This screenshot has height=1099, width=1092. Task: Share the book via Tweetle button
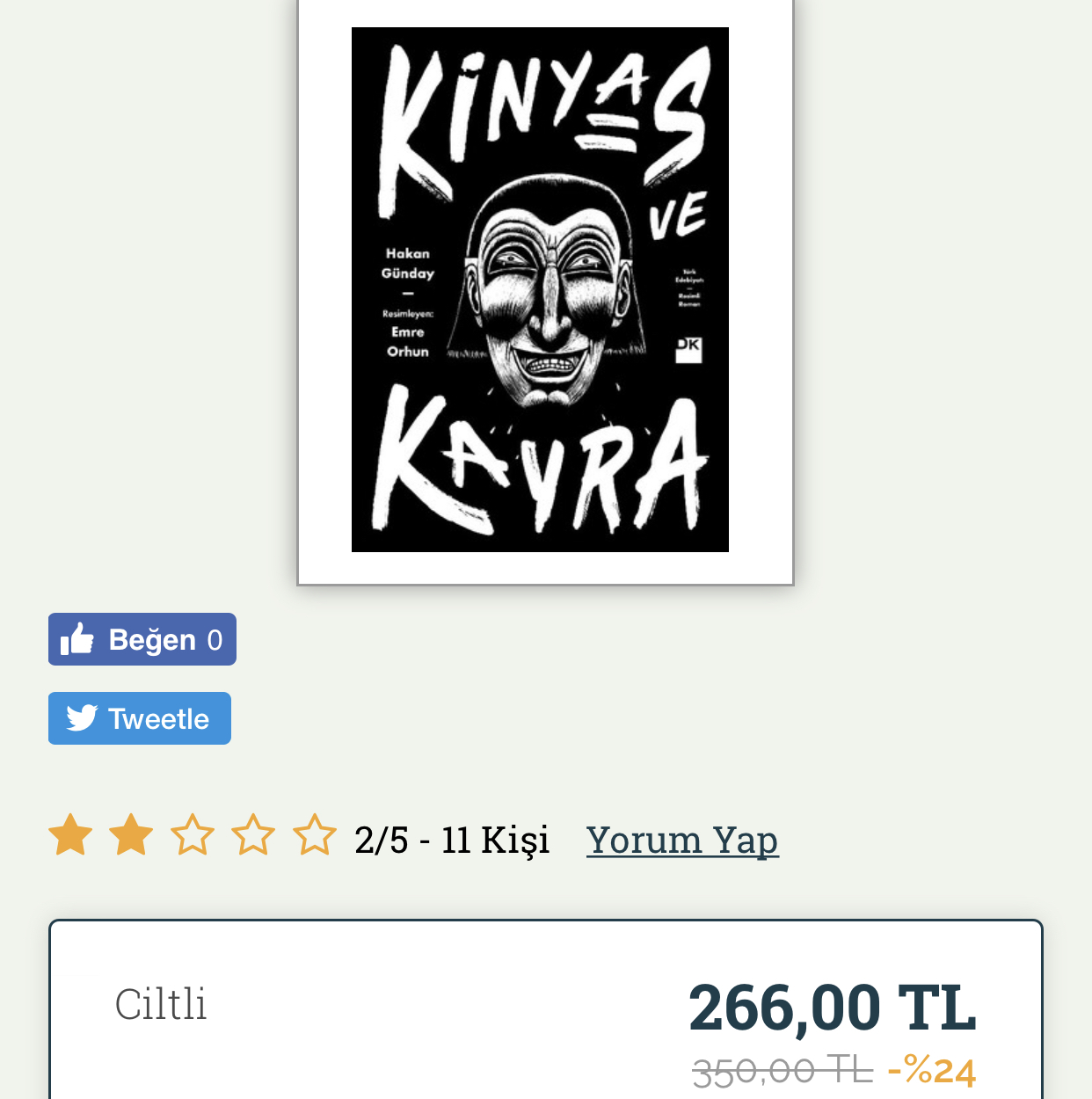[140, 718]
